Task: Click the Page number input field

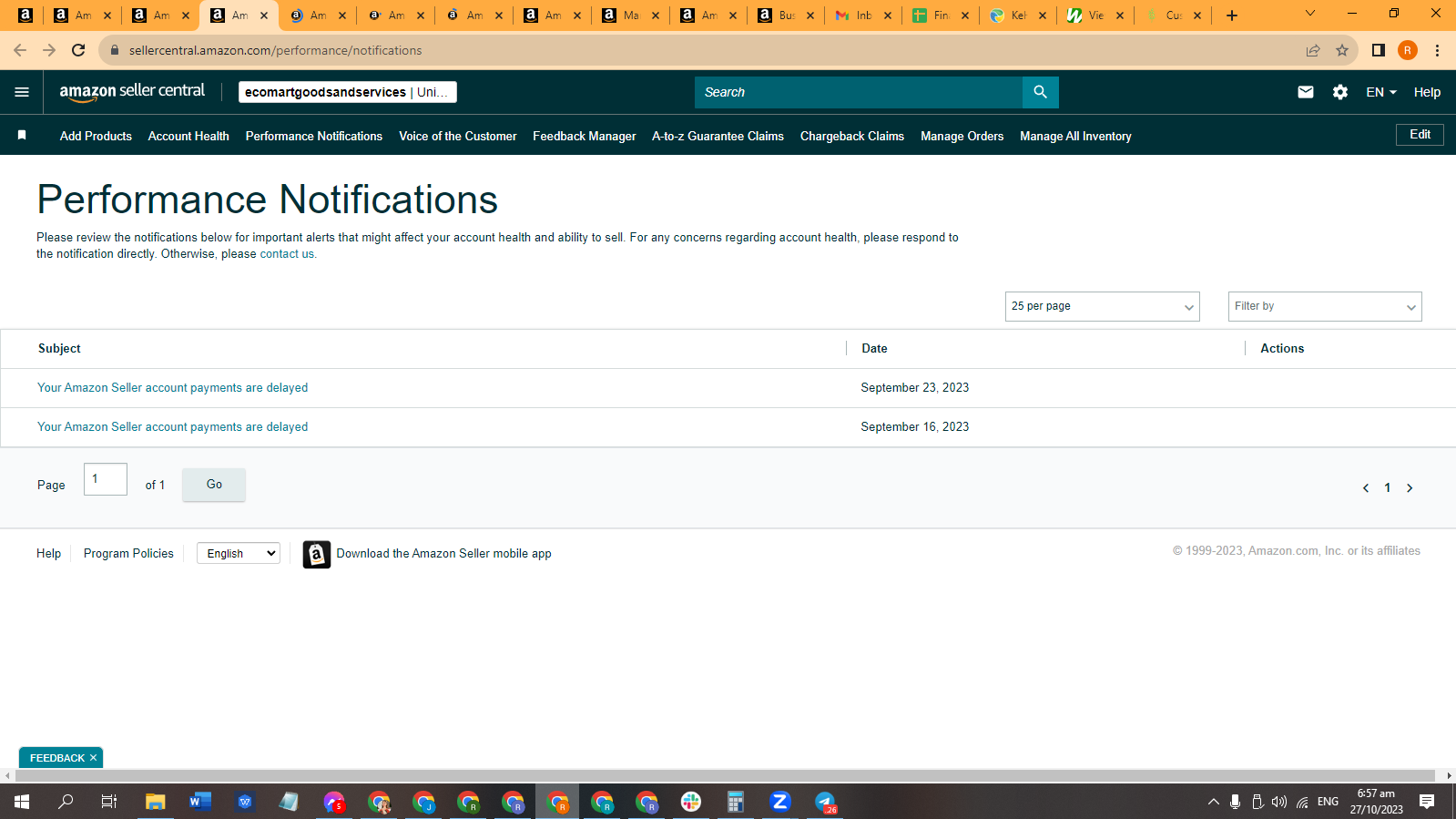Action: click(x=106, y=479)
